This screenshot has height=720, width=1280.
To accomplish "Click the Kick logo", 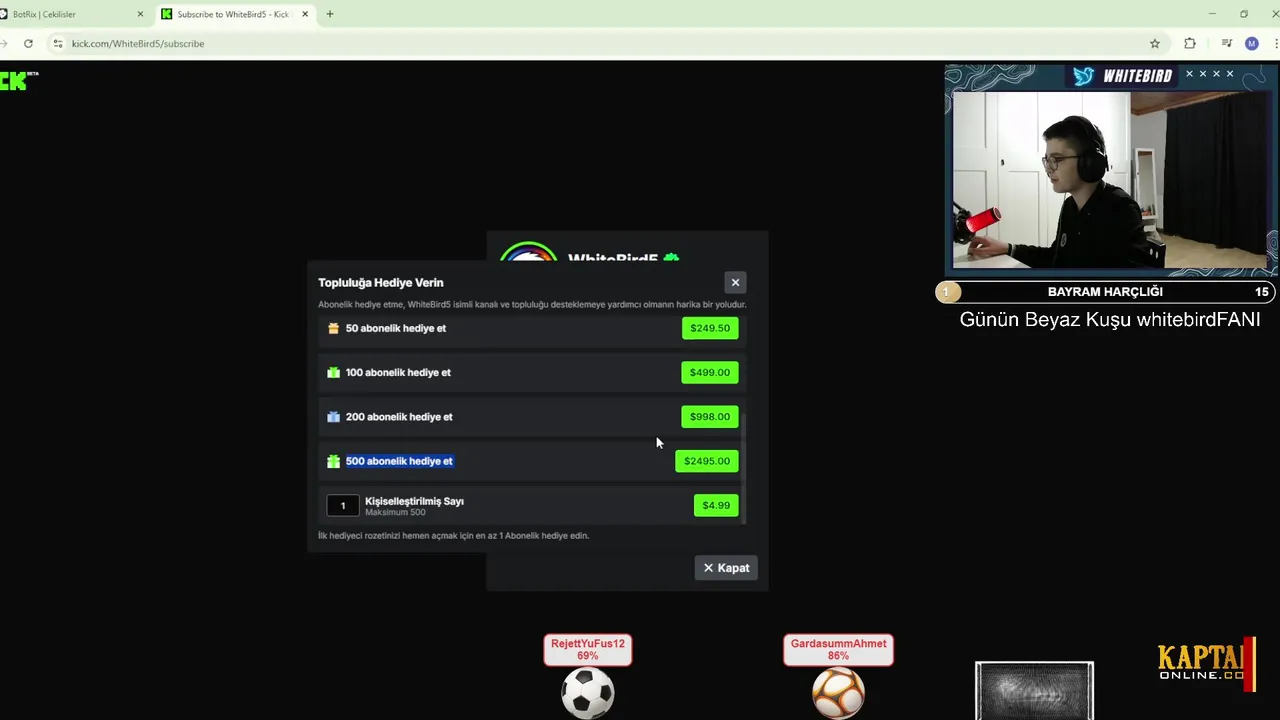I will [x=18, y=81].
